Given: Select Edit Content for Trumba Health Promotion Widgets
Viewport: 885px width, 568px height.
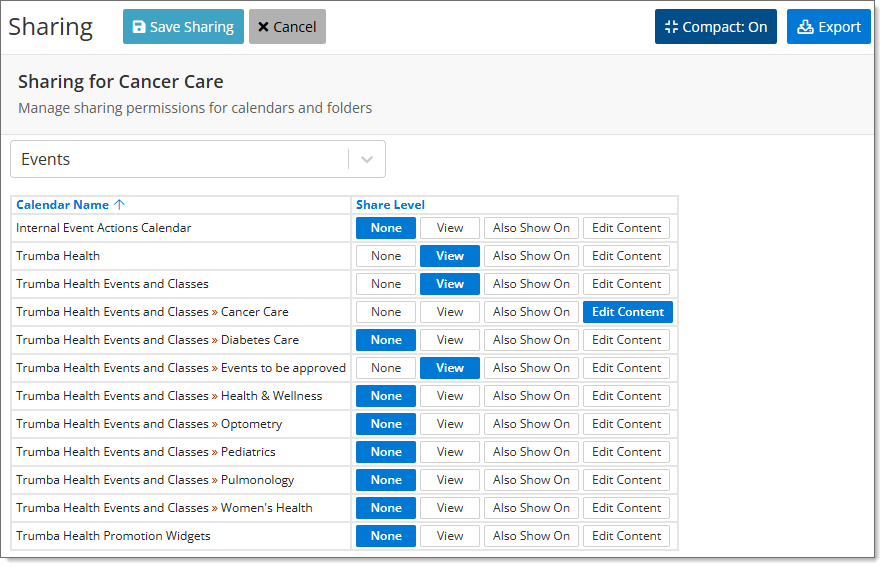Looking at the screenshot, I should [626, 536].
